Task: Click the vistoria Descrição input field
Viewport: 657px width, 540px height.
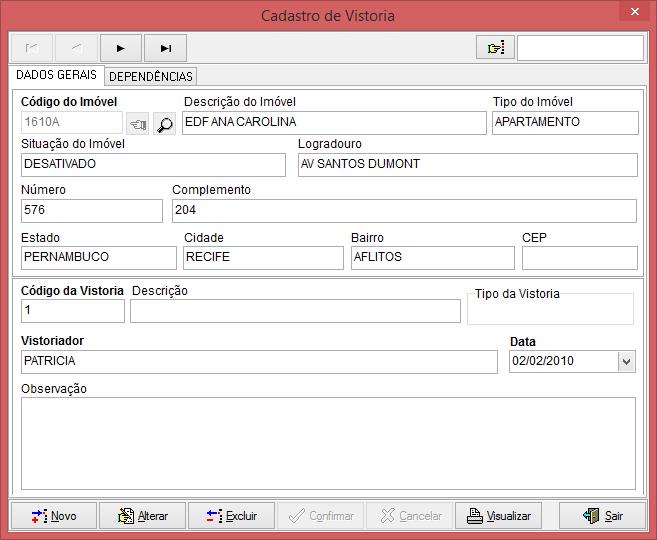Action: [x=295, y=311]
